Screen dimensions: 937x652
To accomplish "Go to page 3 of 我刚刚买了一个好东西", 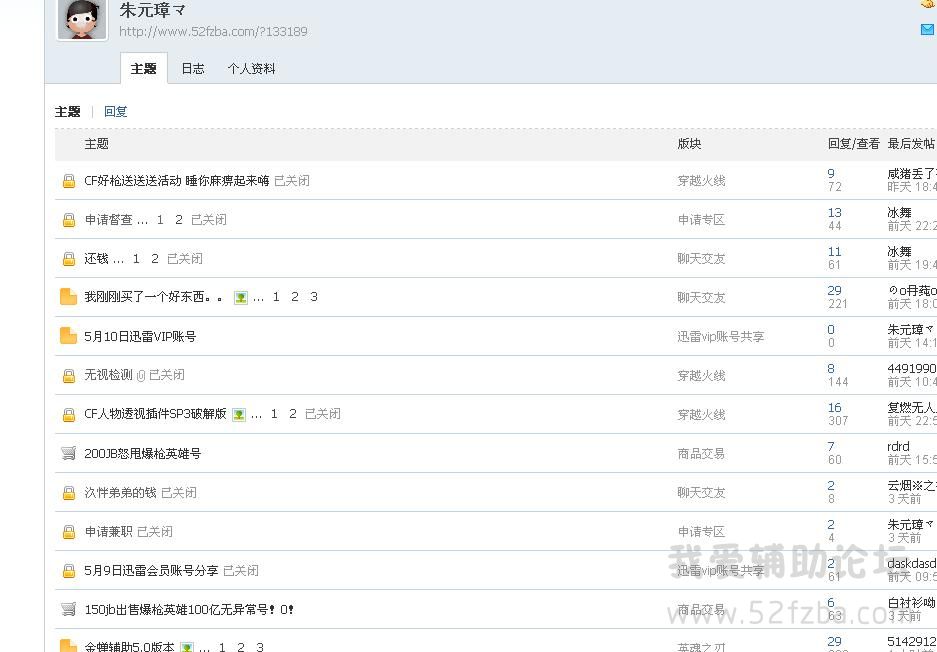I will [314, 296].
